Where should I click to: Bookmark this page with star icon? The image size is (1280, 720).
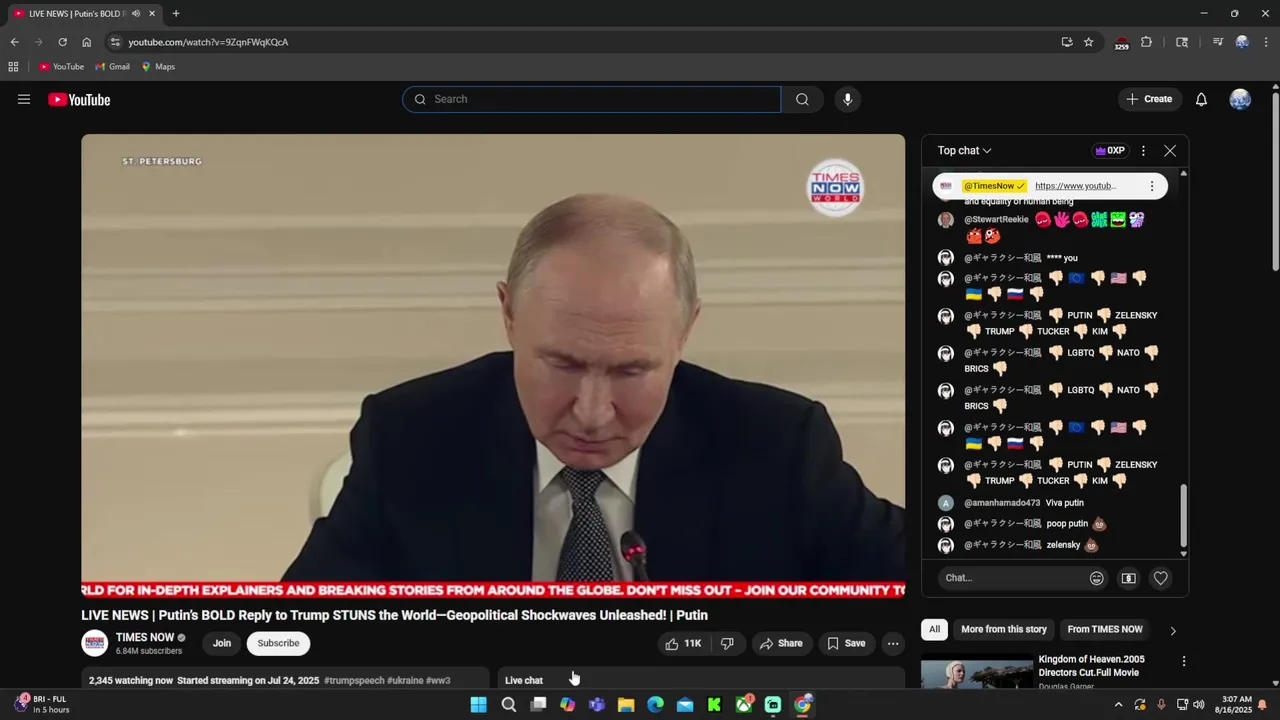1089,42
